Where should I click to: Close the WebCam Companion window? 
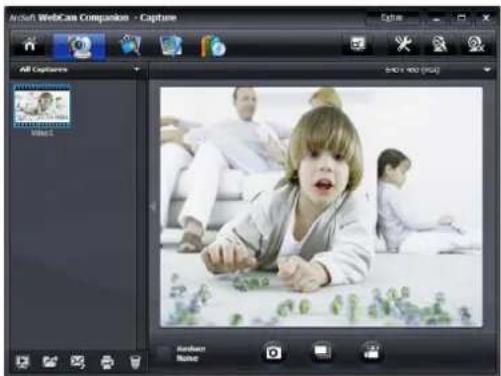pyautogui.click(x=486, y=18)
